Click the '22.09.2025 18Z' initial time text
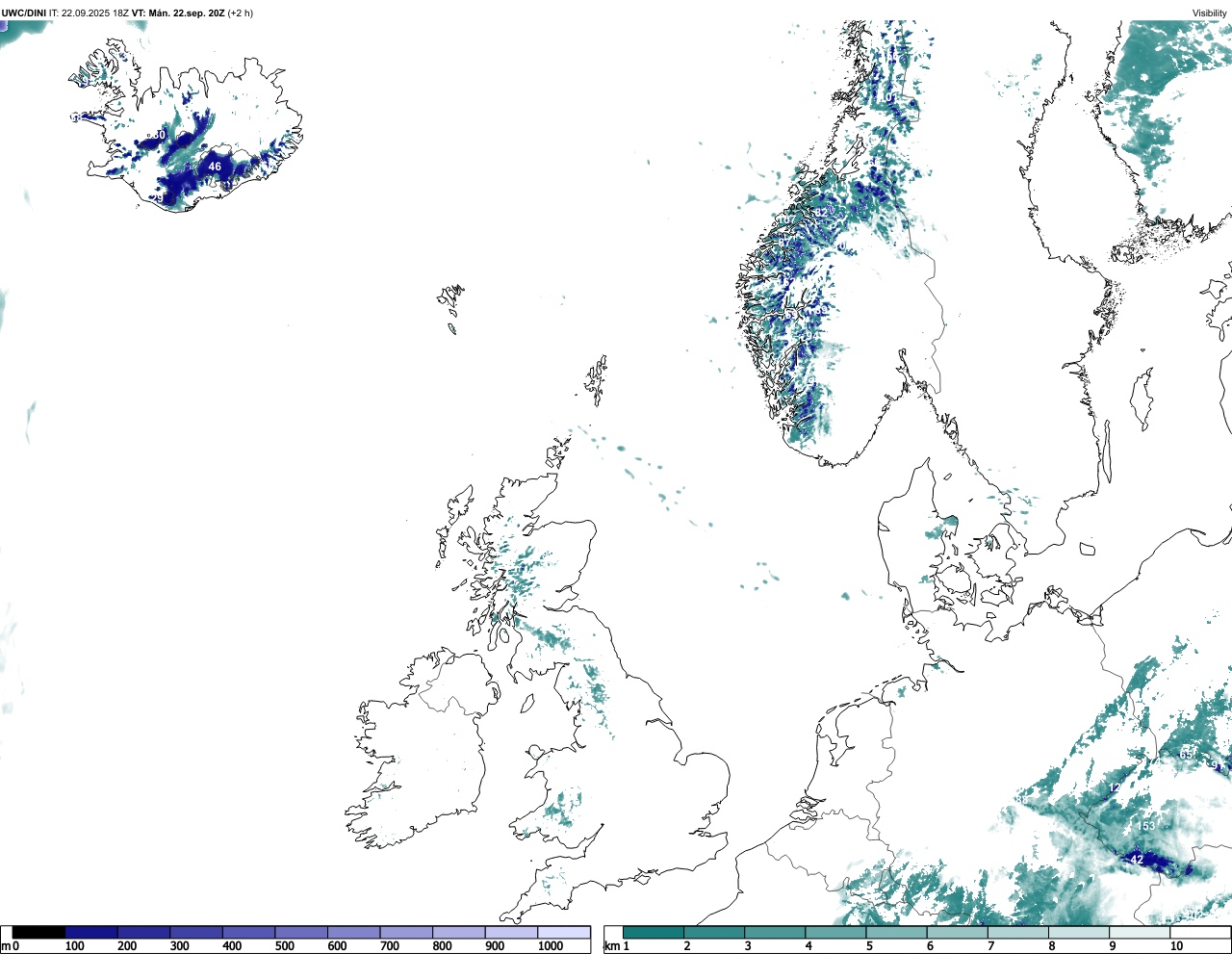This screenshot has height=954, width=1232. (x=95, y=13)
